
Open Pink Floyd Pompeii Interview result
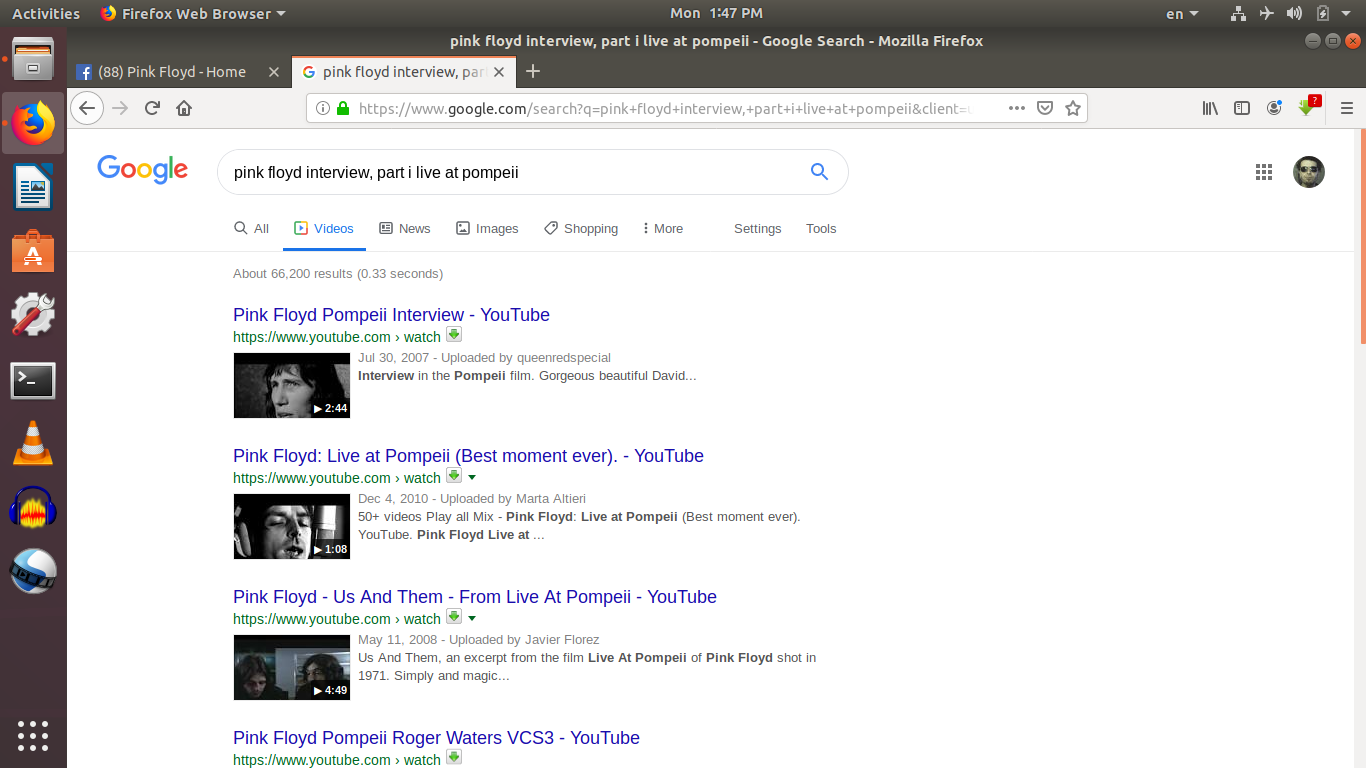[x=391, y=315]
